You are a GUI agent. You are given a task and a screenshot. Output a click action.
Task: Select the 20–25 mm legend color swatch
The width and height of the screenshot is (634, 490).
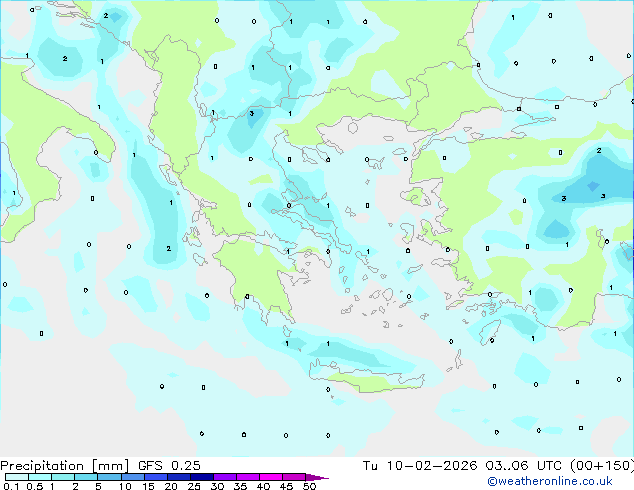(x=178, y=477)
